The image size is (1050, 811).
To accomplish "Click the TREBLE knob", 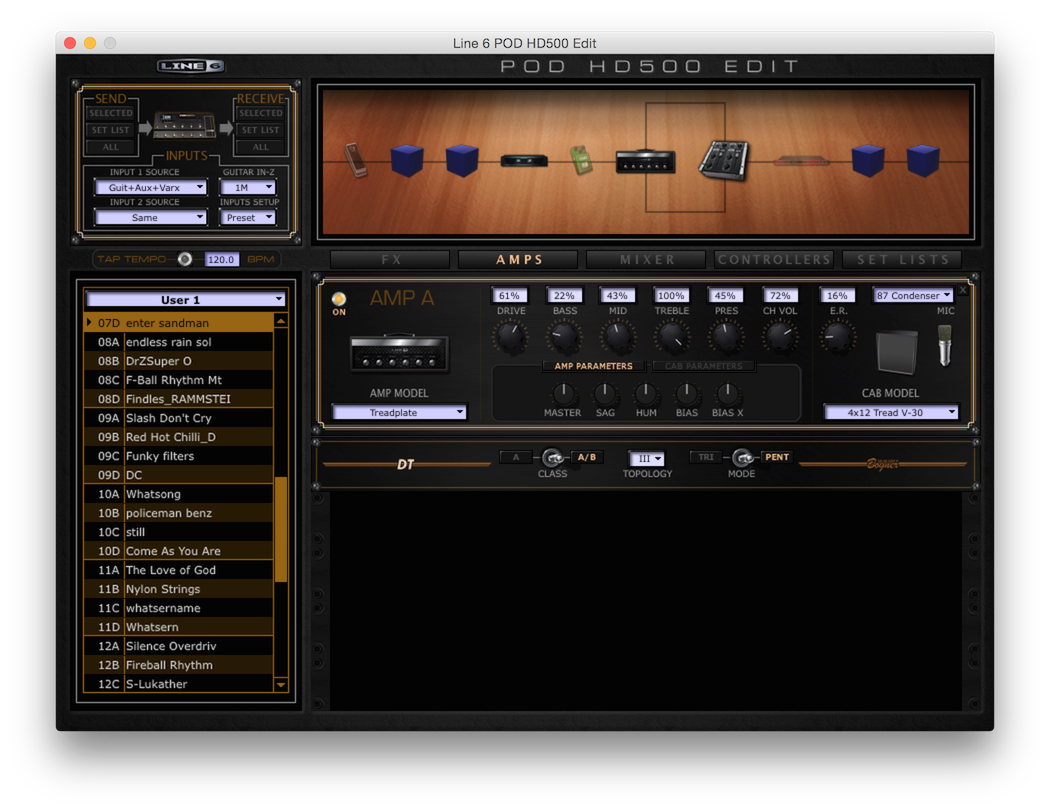I will tap(672, 337).
